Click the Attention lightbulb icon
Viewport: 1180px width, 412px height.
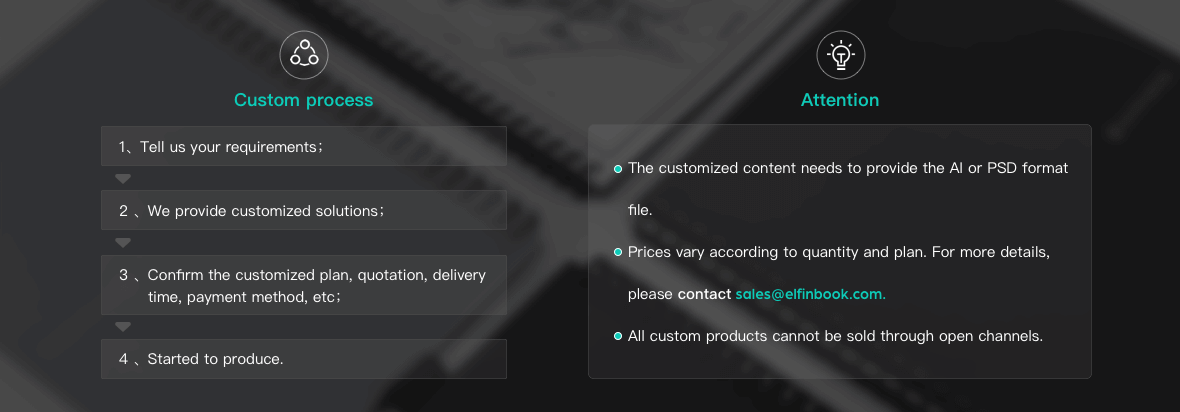click(840, 55)
